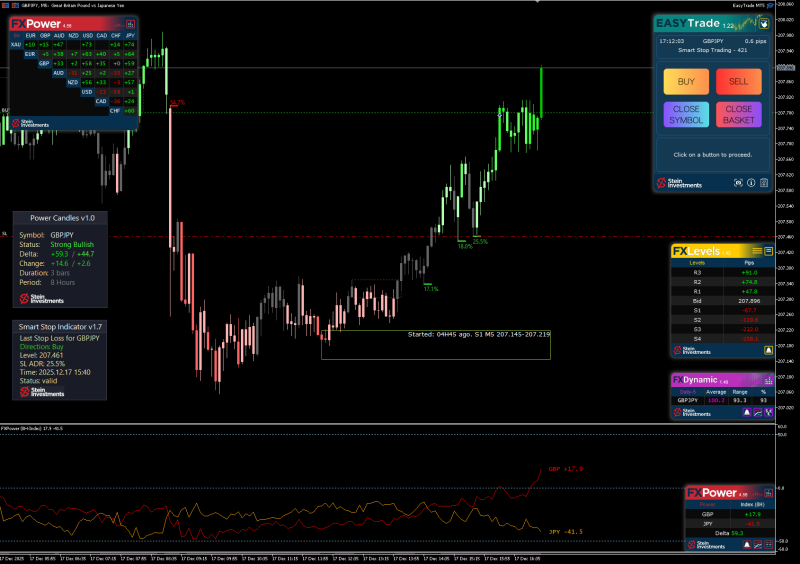Click the current price tag on price axis

tap(786, 67)
